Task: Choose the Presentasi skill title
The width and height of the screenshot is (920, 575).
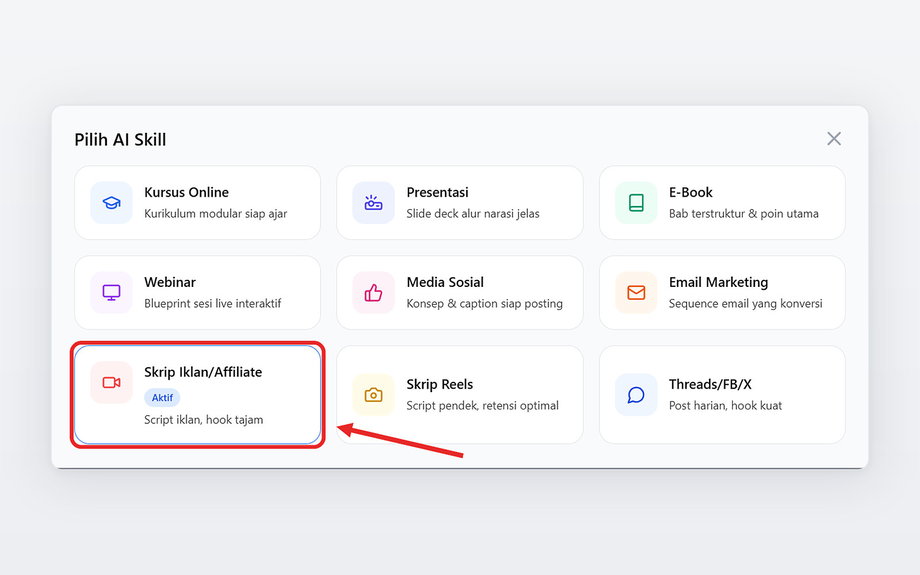Action: 437,192
